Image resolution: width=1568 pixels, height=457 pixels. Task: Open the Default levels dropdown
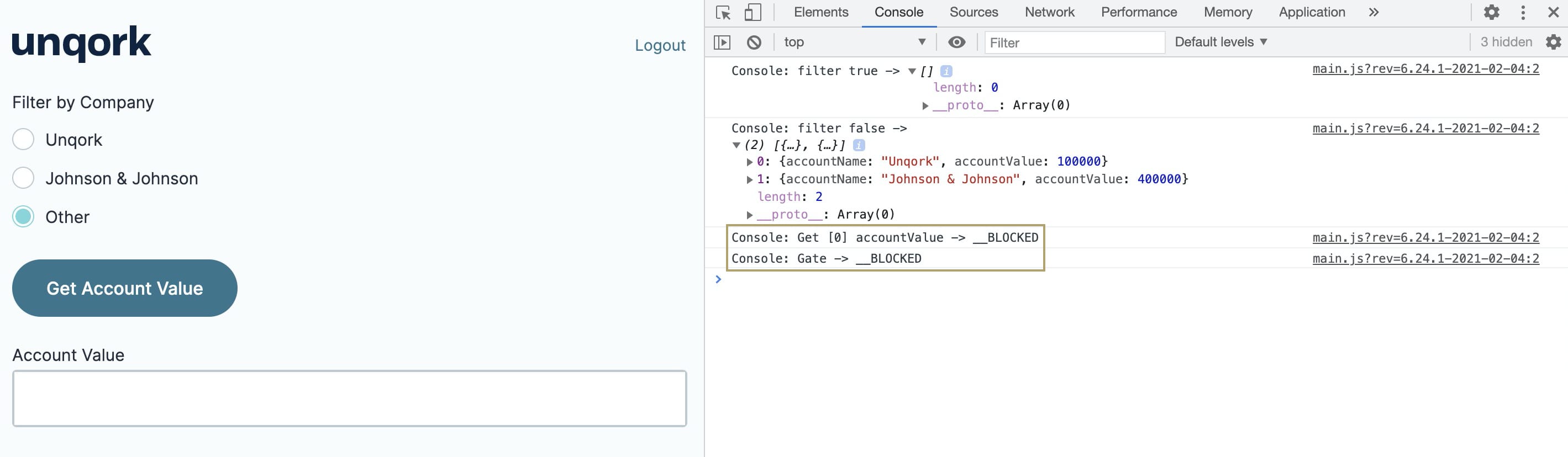tap(1221, 42)
